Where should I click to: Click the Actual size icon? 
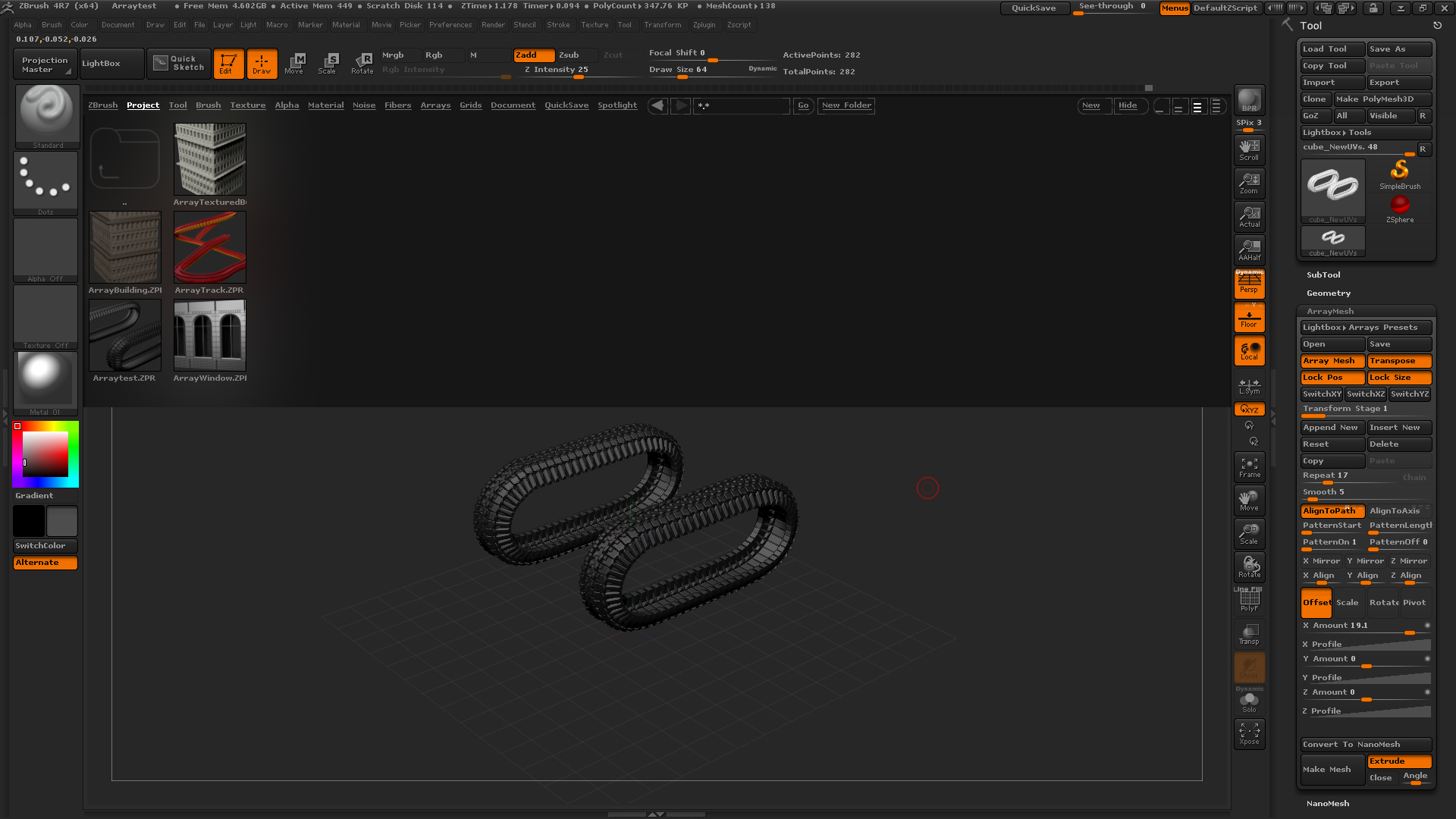[x=1249, y=216]
